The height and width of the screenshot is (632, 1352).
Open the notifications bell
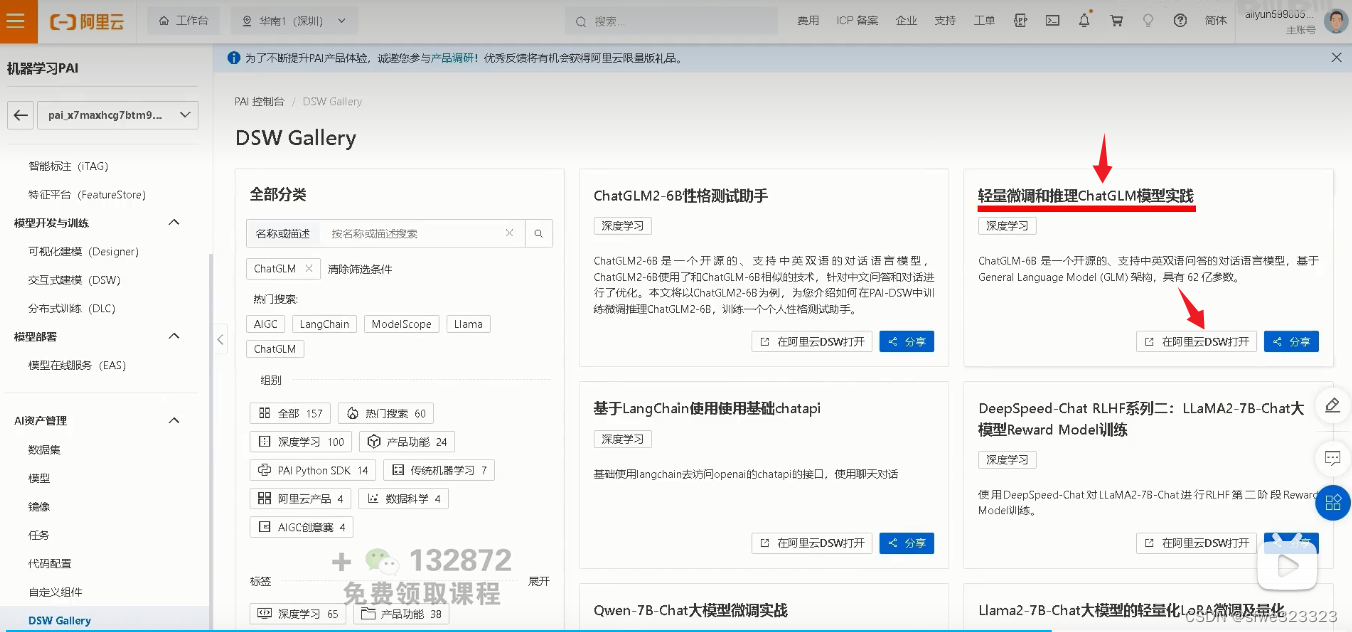click(x=1084, y=20)
